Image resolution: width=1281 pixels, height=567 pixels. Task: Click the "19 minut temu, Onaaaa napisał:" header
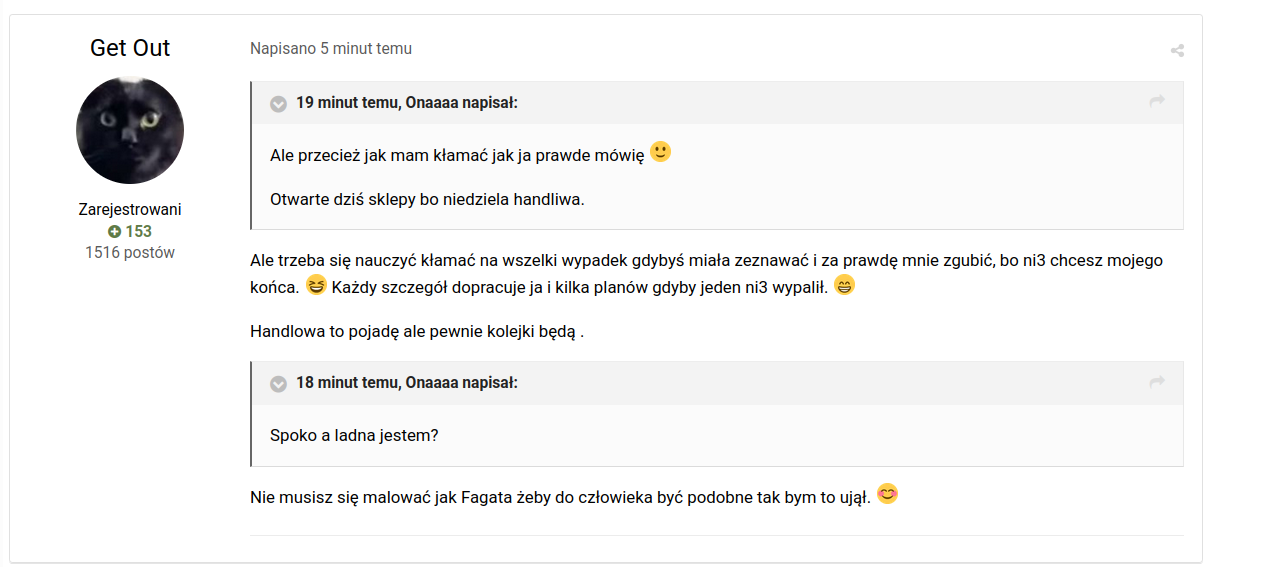pyautogui.click(x=407, y=102)
